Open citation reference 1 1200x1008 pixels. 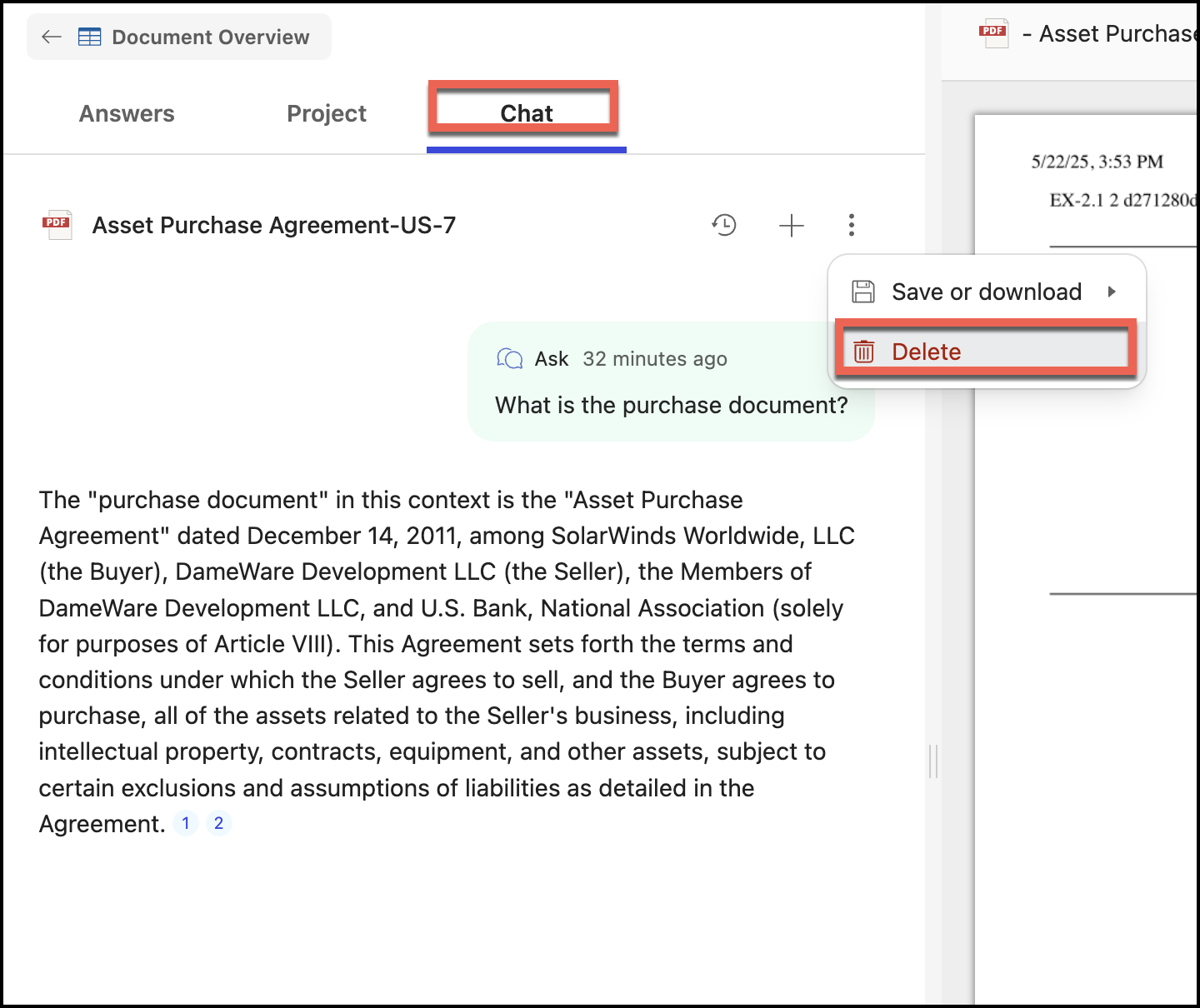(x=186, y=823)
